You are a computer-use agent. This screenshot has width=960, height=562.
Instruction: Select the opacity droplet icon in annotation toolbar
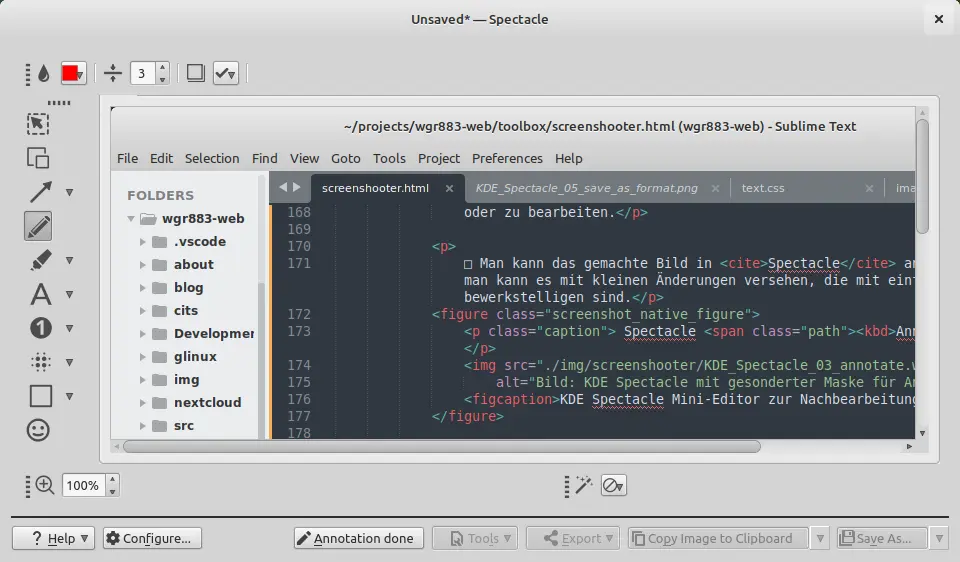pyautogui.click(x=43, y=73)
